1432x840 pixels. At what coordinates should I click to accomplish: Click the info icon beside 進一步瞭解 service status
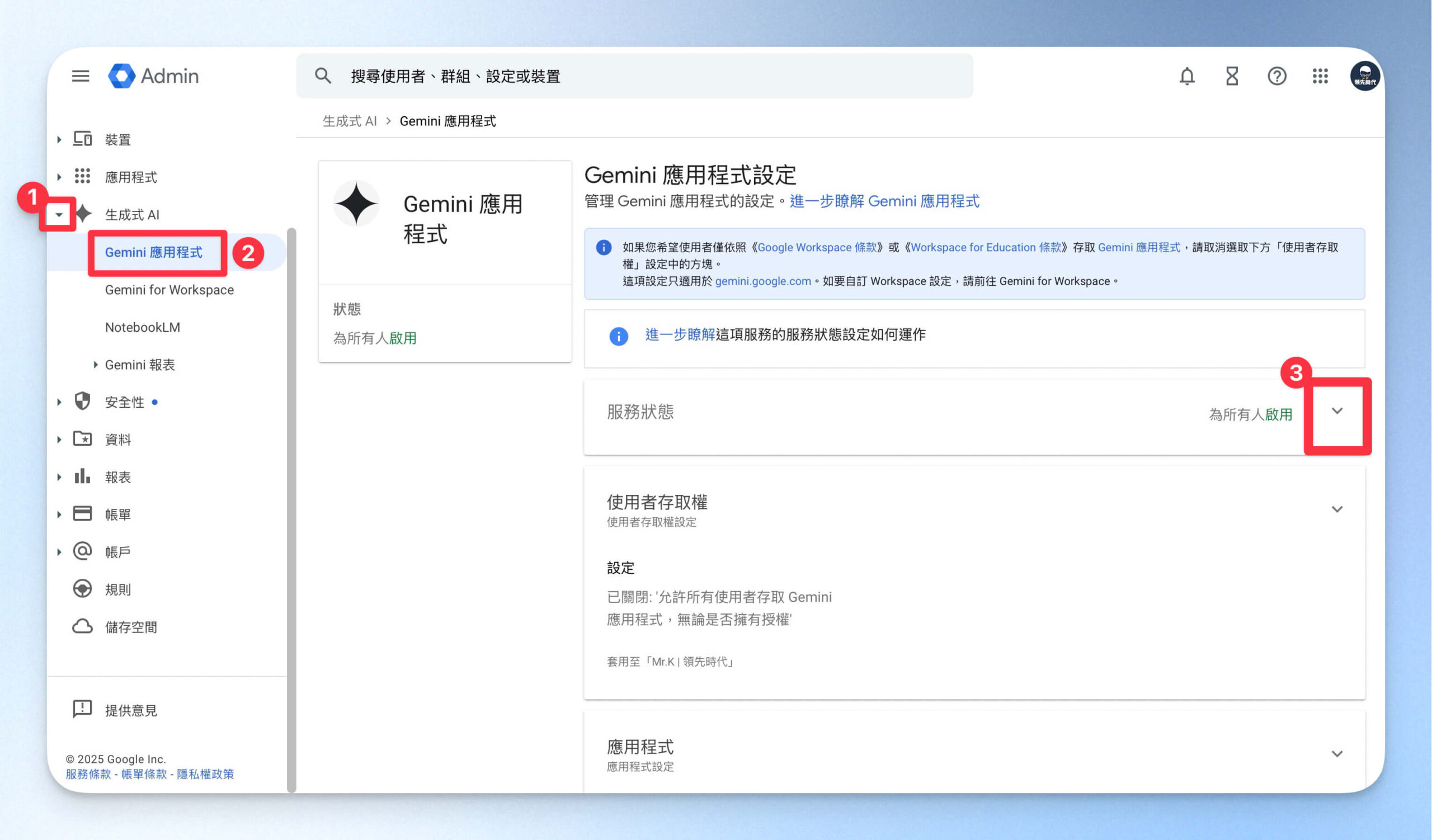(x=618, y=336)
